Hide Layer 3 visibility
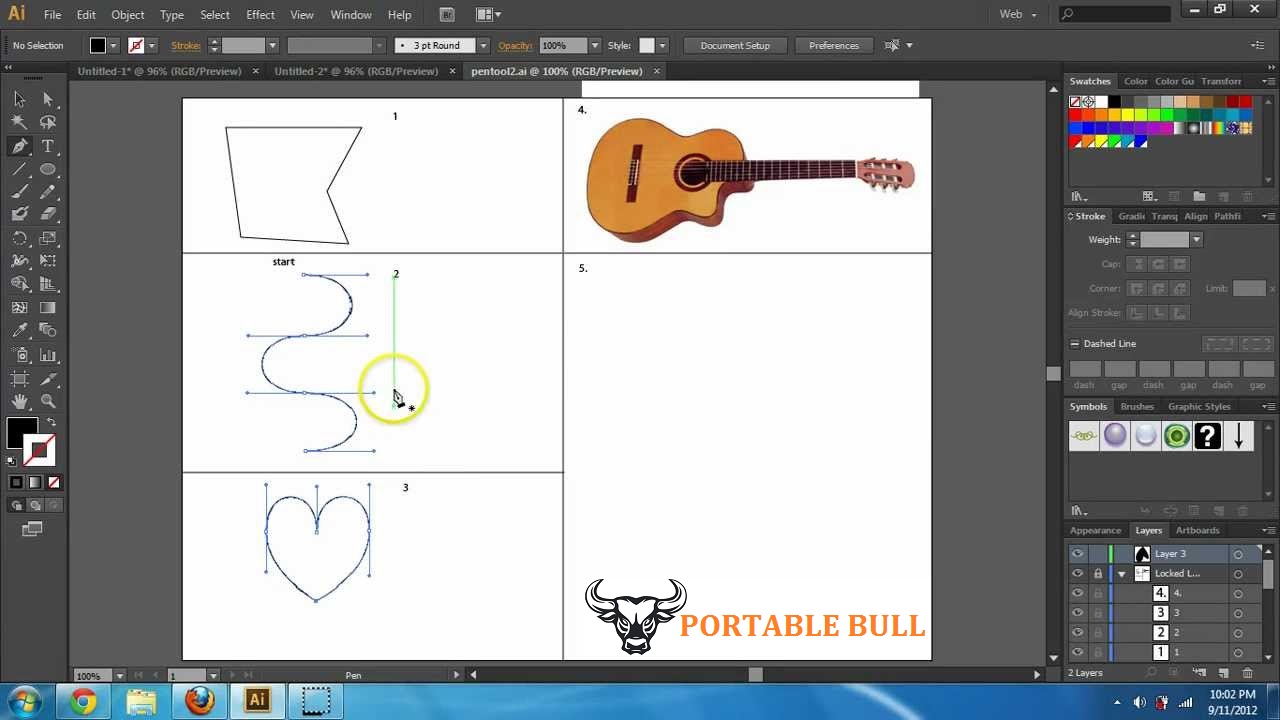 [1077, 553]
